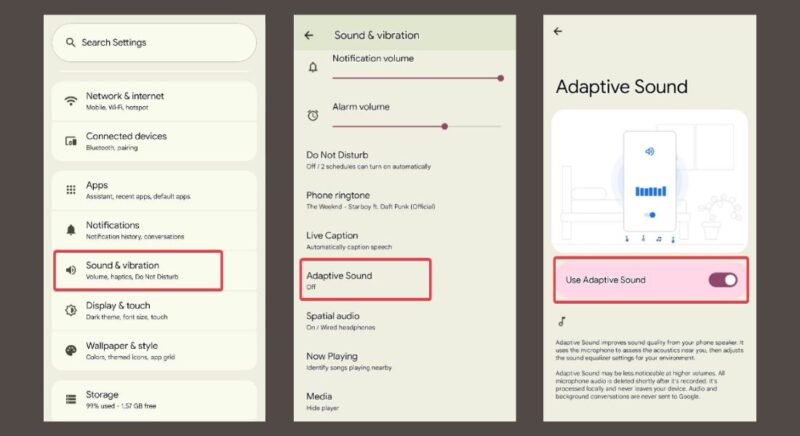Image resolution: width=800 pixels, height=436 pixels.
Task: Click the Network & internet Wi-Fi icon
Action: coord(71,100)
